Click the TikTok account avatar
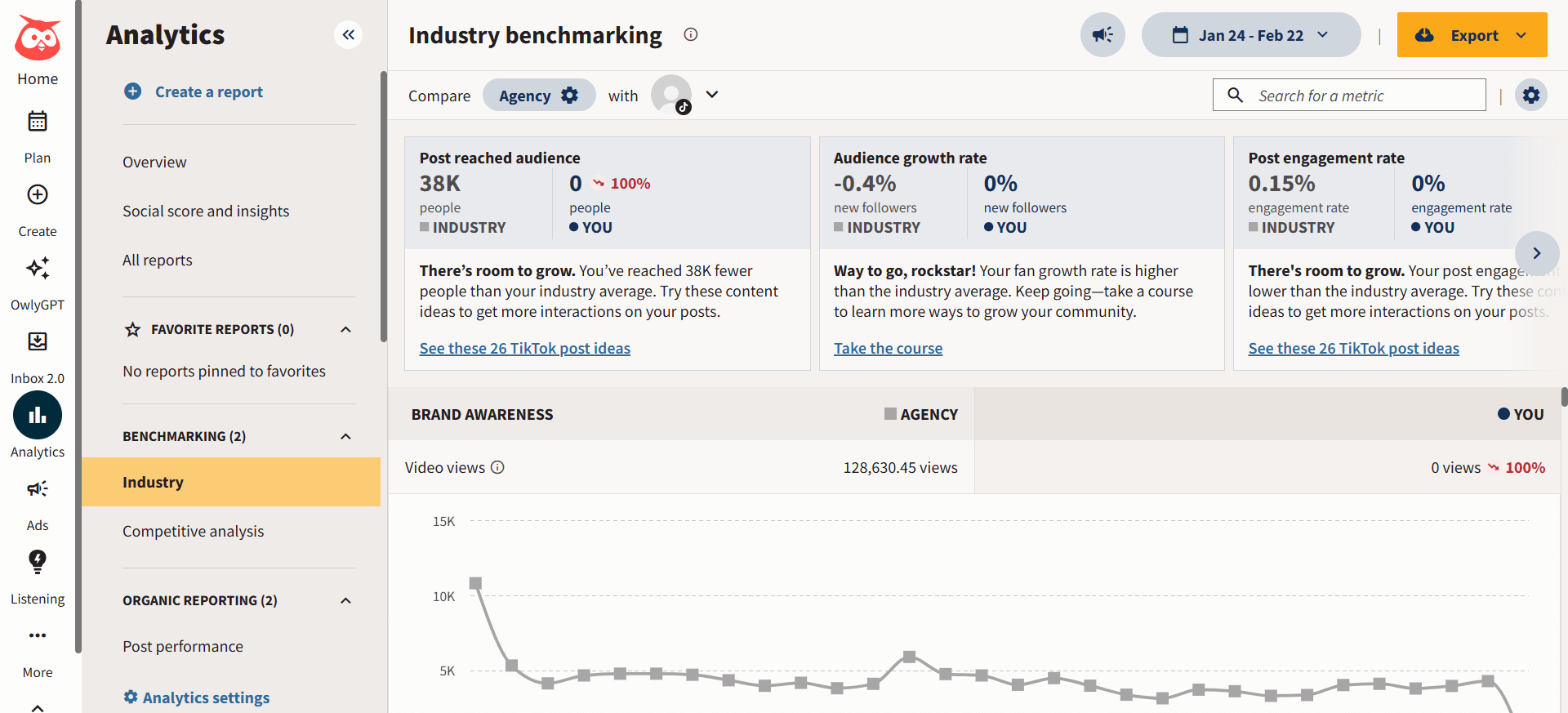Viewport: 1568px width, 713px height. tap(671, 95)
